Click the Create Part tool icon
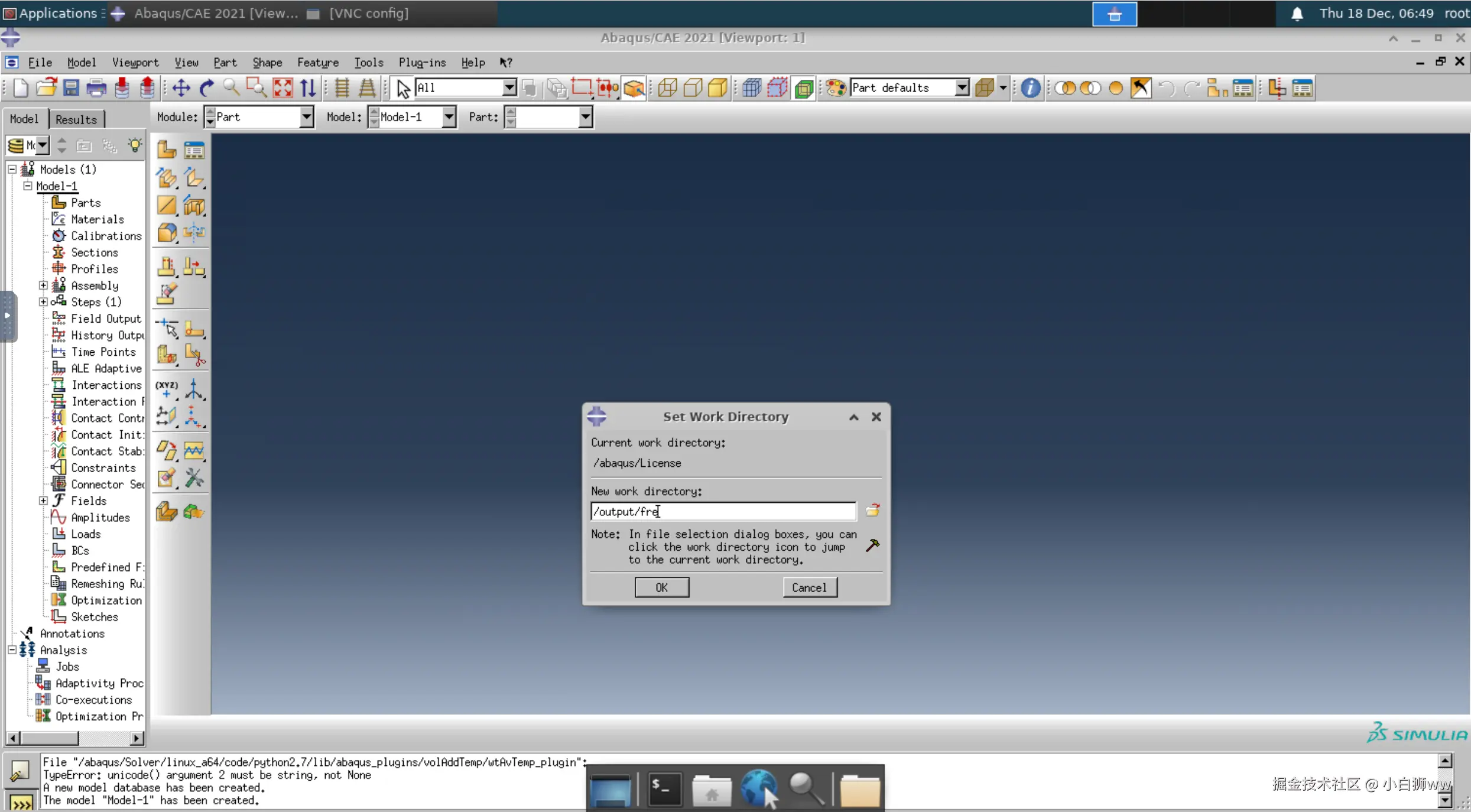The width and height of the screenshot is (1471, 812). [x=167, y=150]
